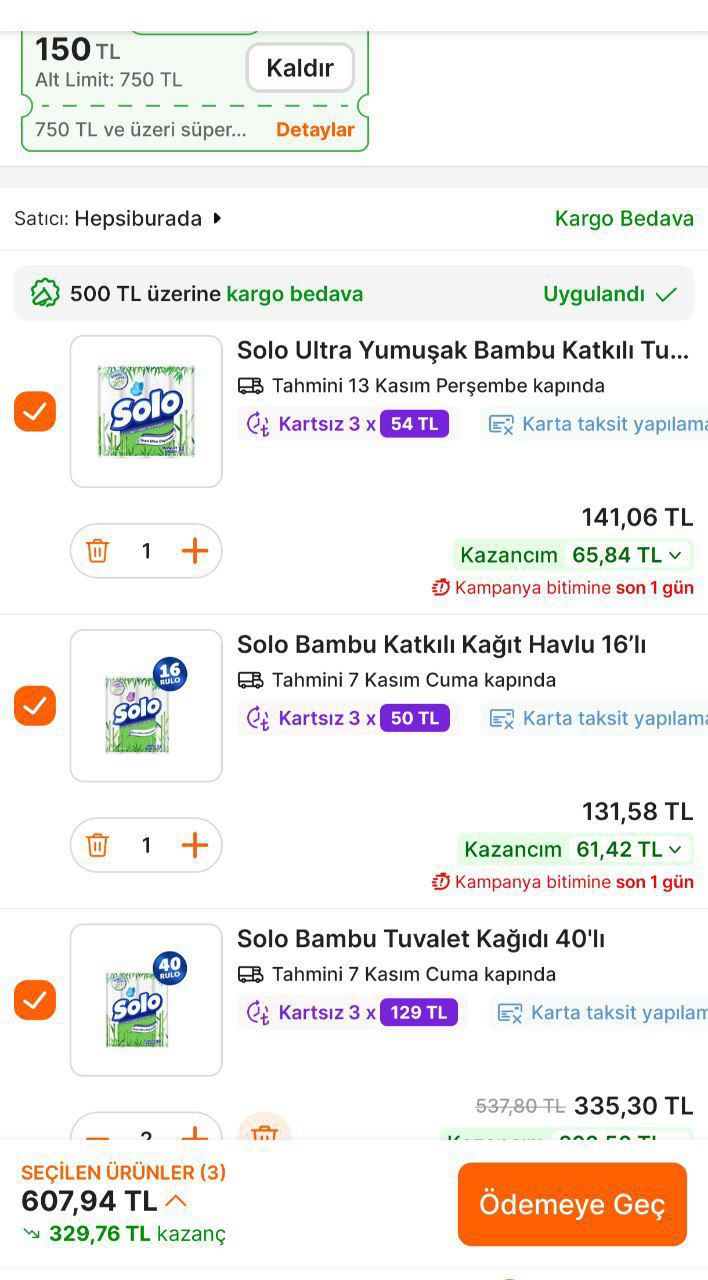Deselect the Kağıt Havlu 16'lı checkbox
The height and width of the screenshot is (1280, 708).
pyautogui.click(x=34, y=705)
